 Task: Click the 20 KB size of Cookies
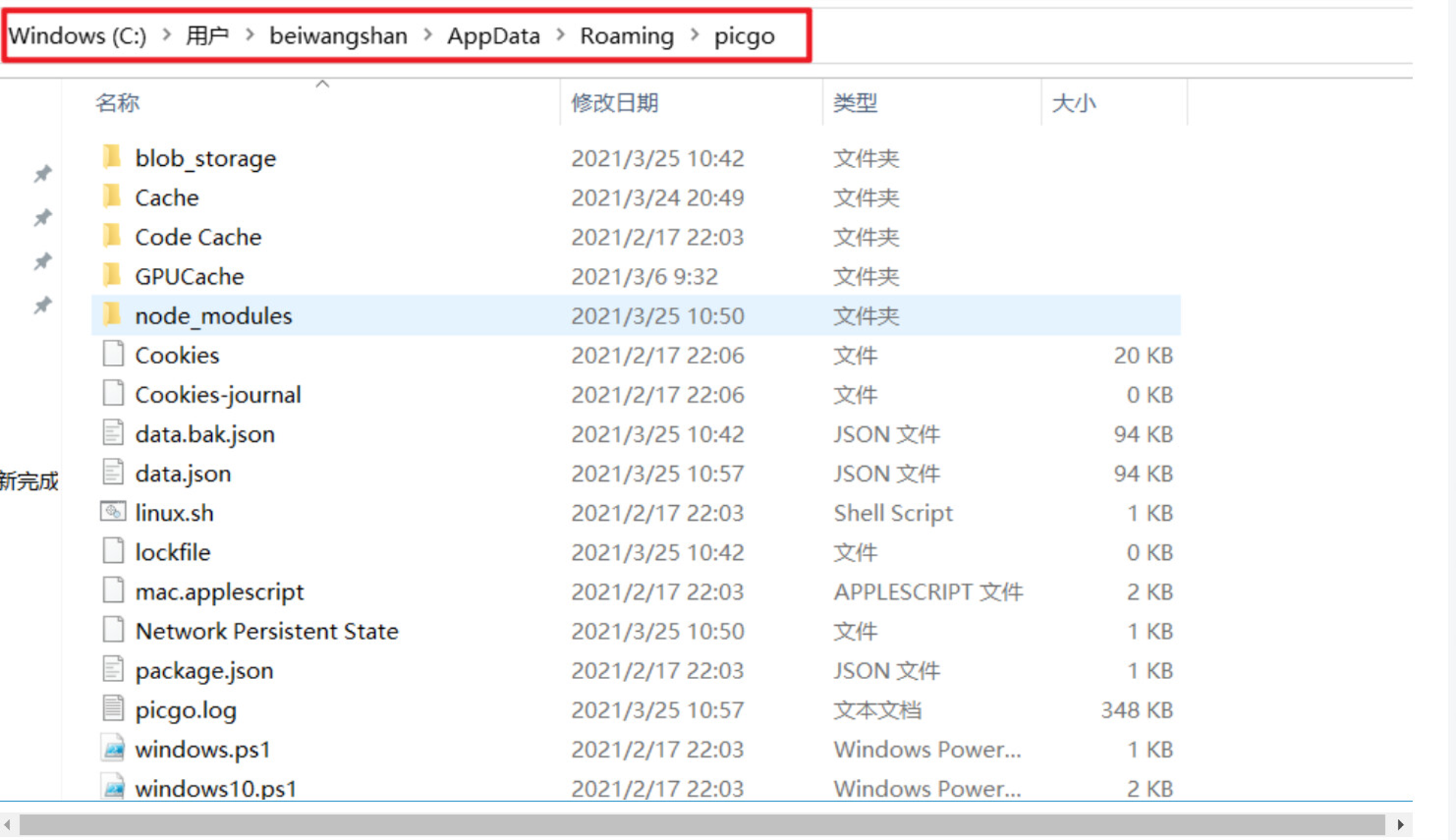pos(1144,355)
